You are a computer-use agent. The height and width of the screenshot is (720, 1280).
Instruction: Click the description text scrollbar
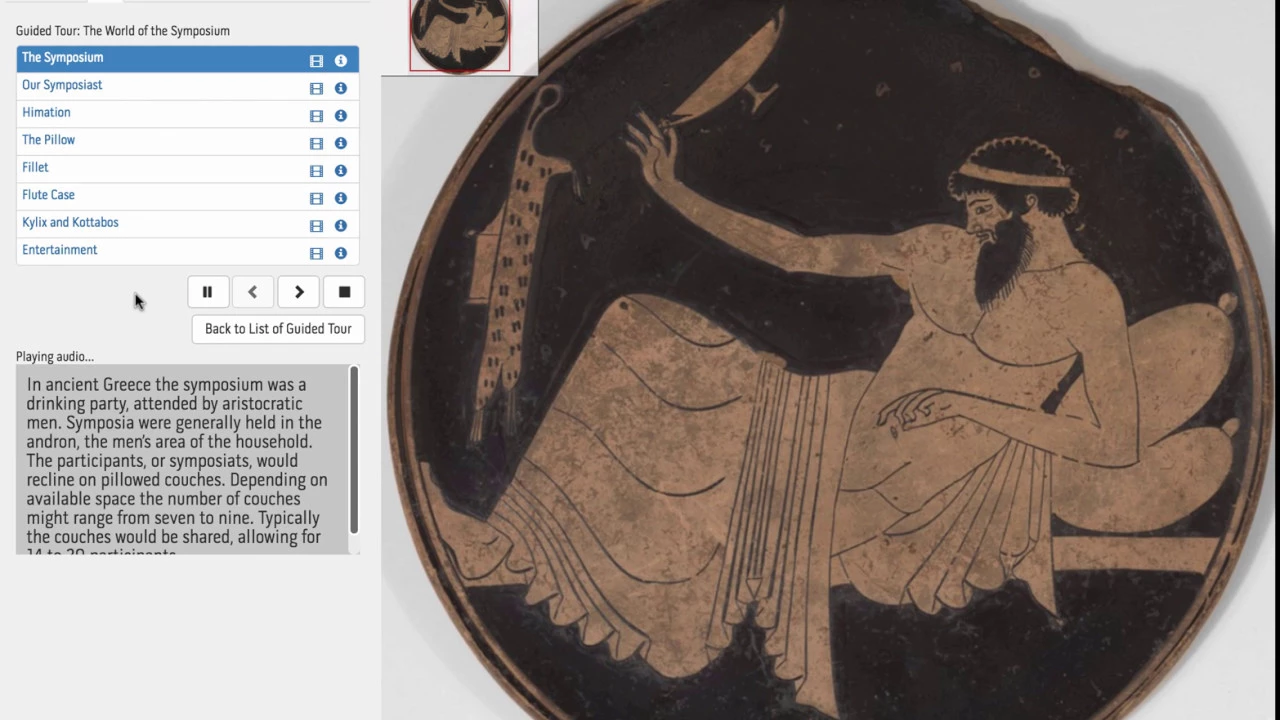tap(353, 450)
